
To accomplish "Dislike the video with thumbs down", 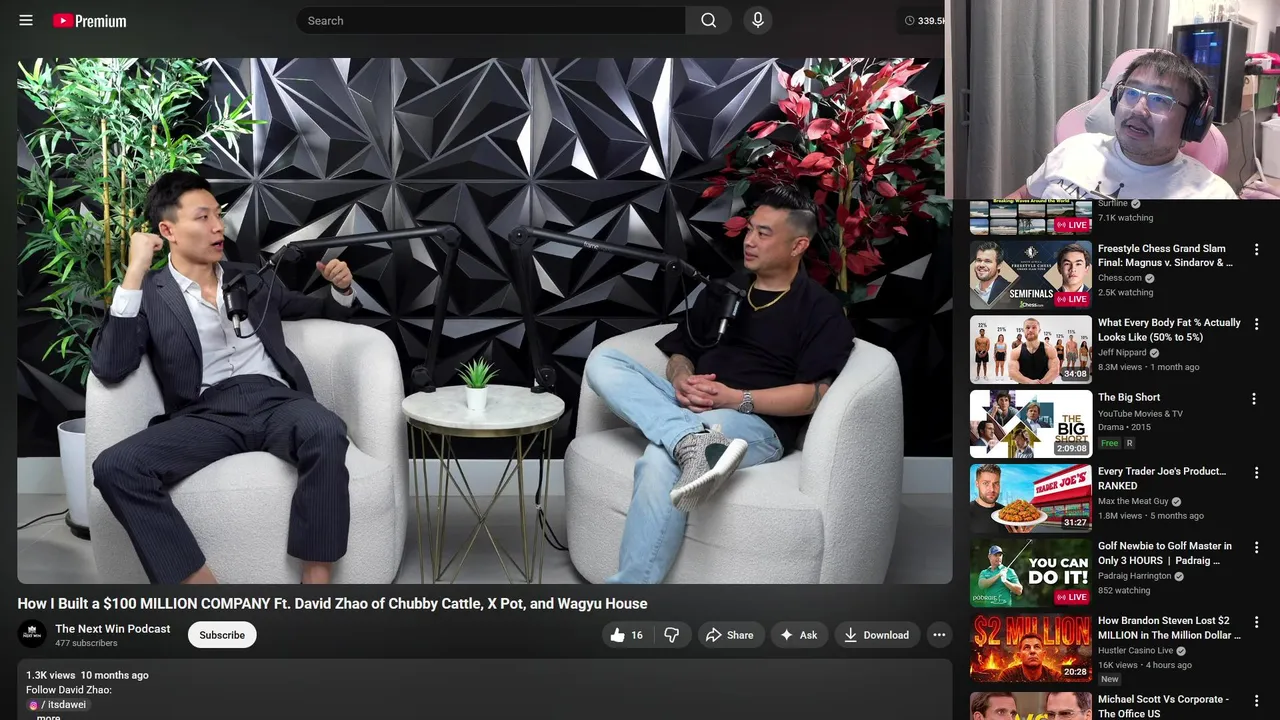I will pyautogui.click(x=672, y=635).
